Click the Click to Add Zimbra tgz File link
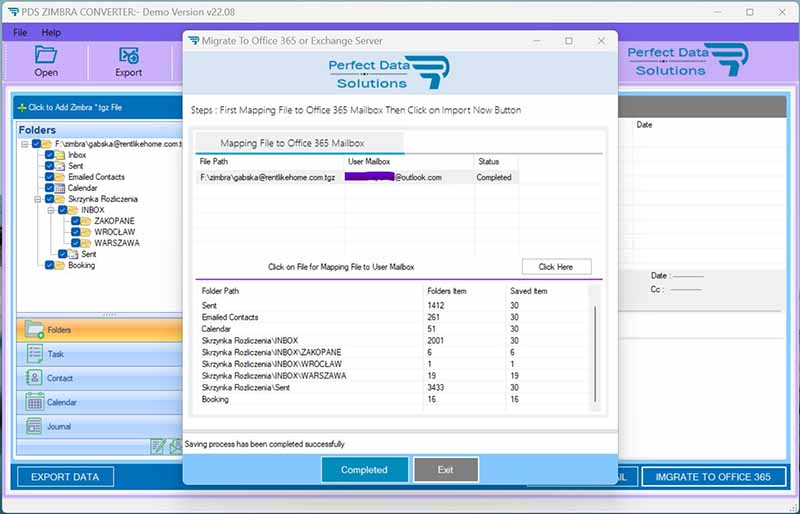This screenshot has height=514, width=800. click(x=75, y=108)
